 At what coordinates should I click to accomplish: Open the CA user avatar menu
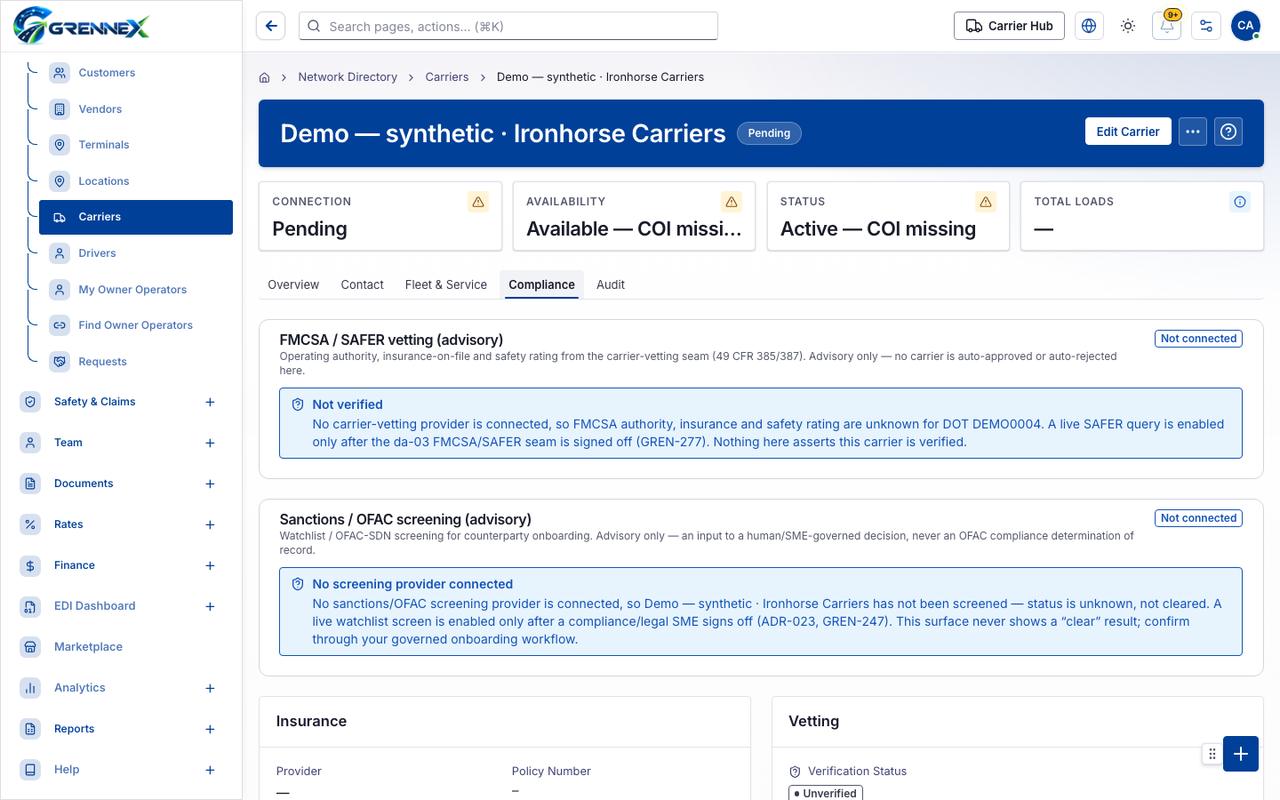tap(1245, 26)
